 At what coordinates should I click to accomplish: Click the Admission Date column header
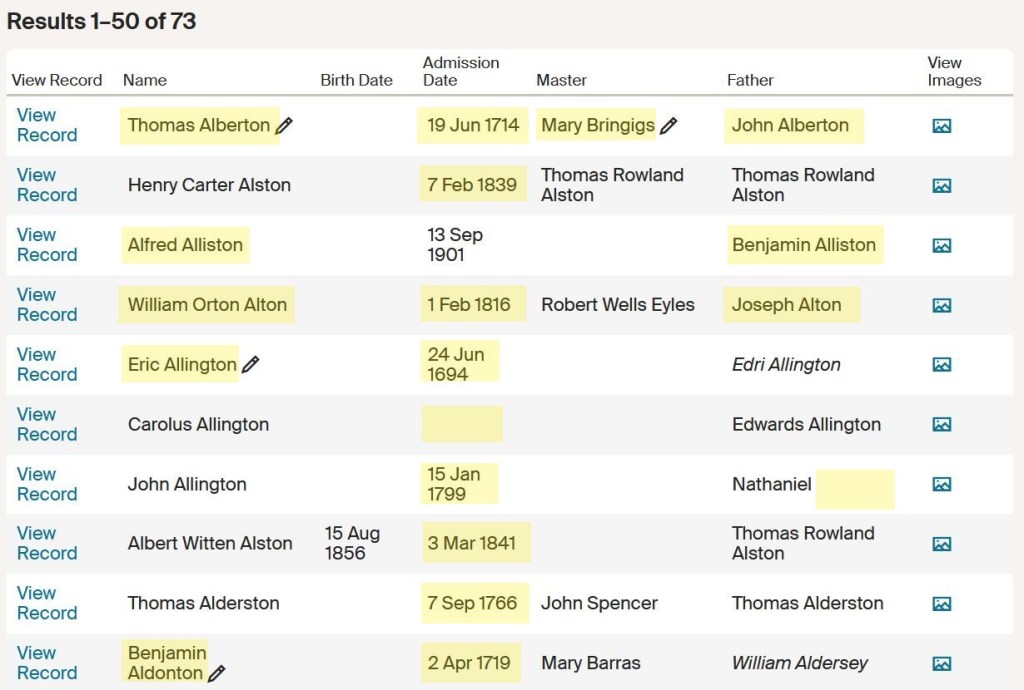(x=460, y=71)
